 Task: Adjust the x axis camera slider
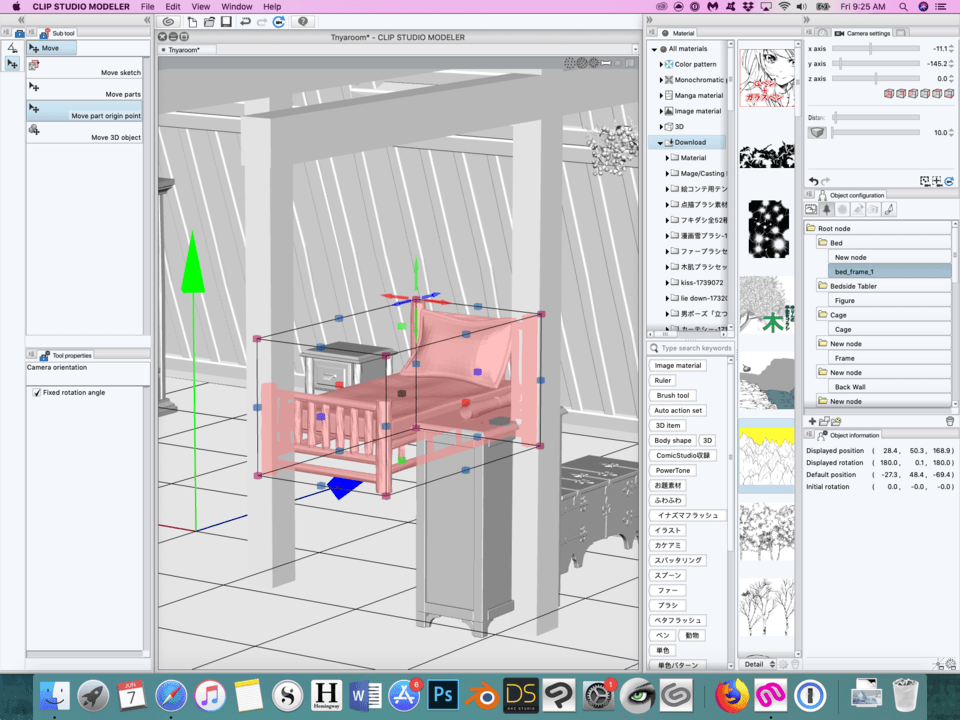pyautogui.click(x=876, y=48)
